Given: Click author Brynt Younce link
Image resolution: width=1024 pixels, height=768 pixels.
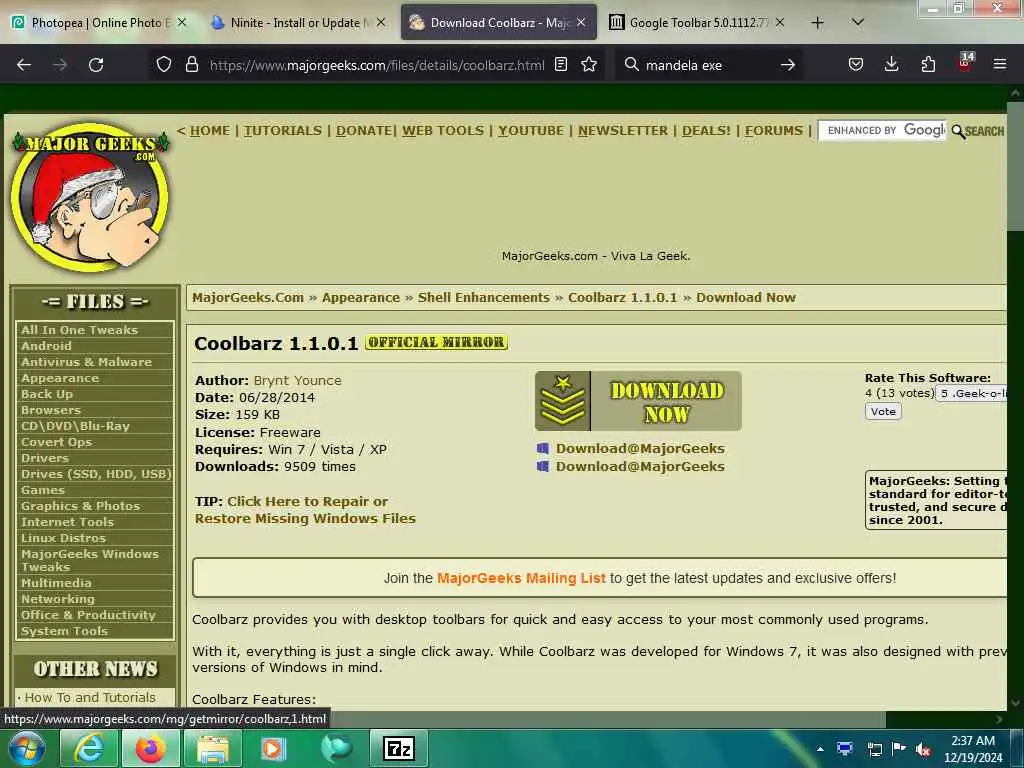Looking at the screenshot, I should (297, 380).
